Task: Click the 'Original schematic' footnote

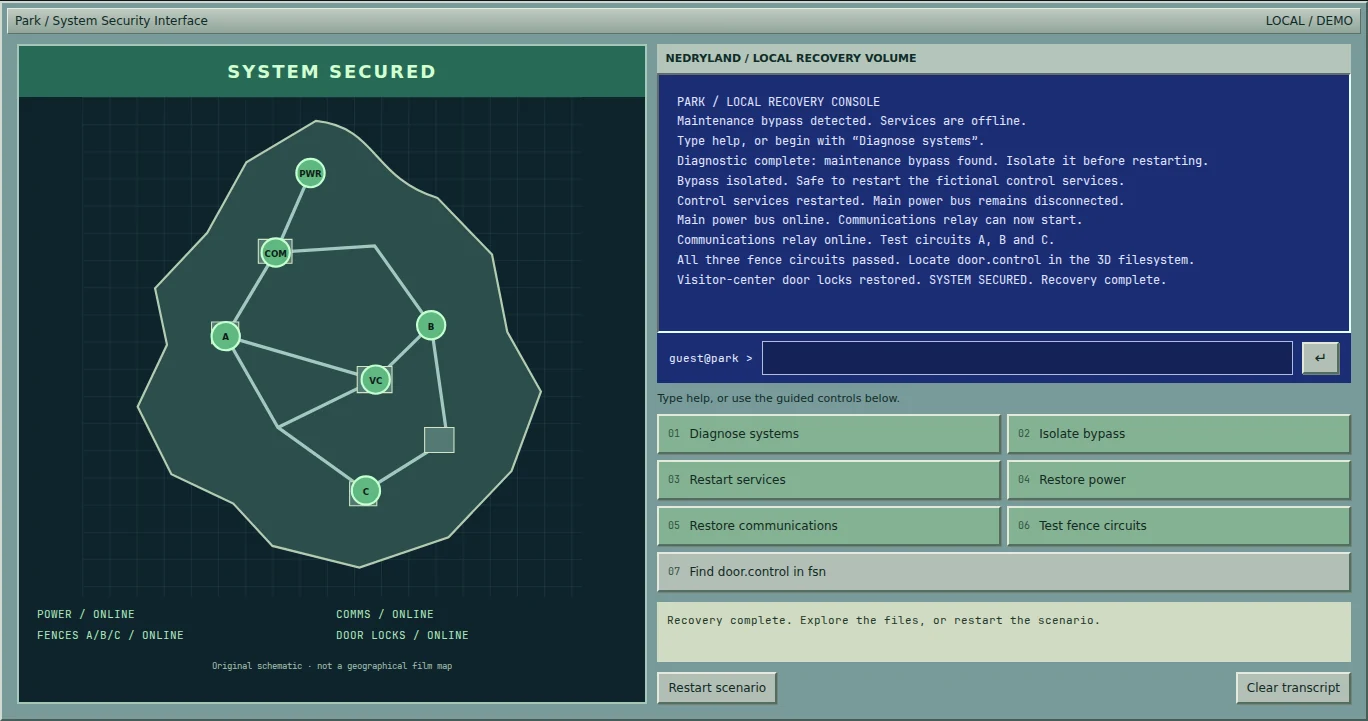Action: pyautogui.click(x=332, y=666)
